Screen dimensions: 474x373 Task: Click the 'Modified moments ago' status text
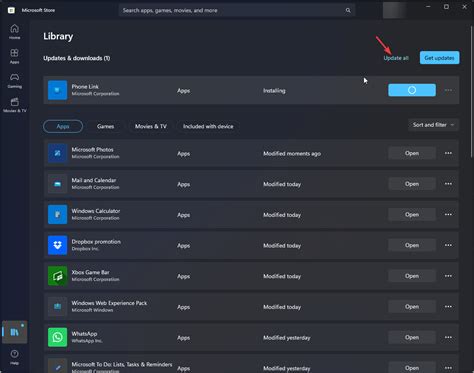click(292, 154)
